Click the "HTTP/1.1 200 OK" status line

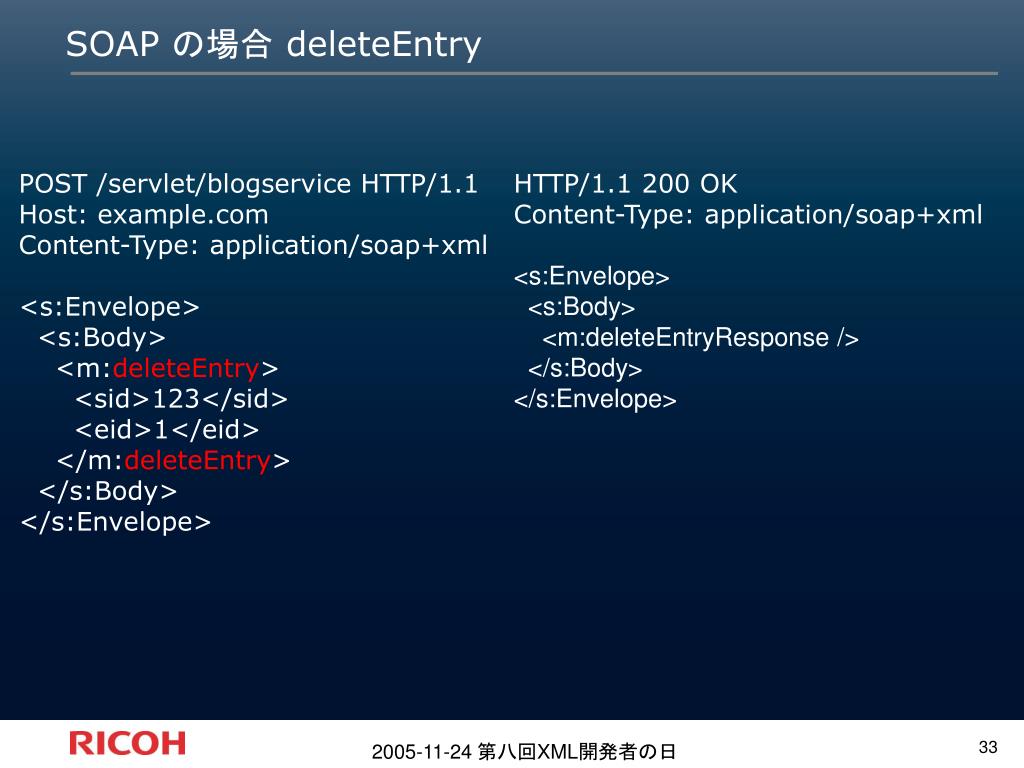626,184
